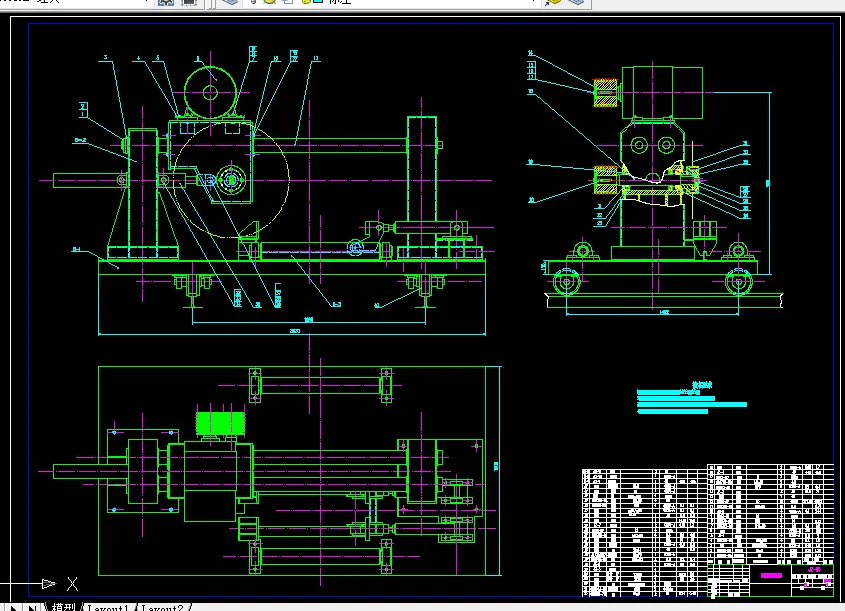Click the next-tab scroll arrow
The height and width of the screenshot is (611, 845).
pyautogui.click(x=13, y=608)
